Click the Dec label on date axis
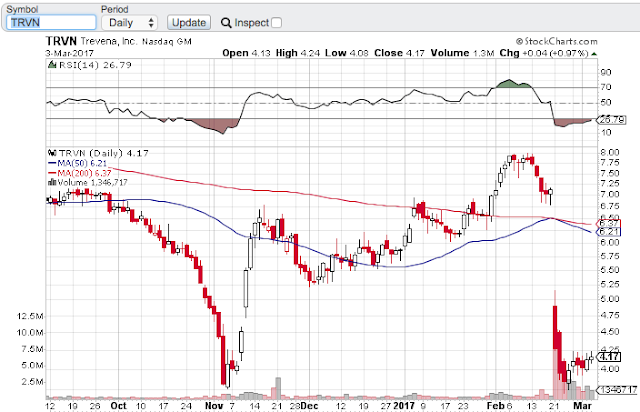The image size is (640, 412). click(x=310, y=406)
